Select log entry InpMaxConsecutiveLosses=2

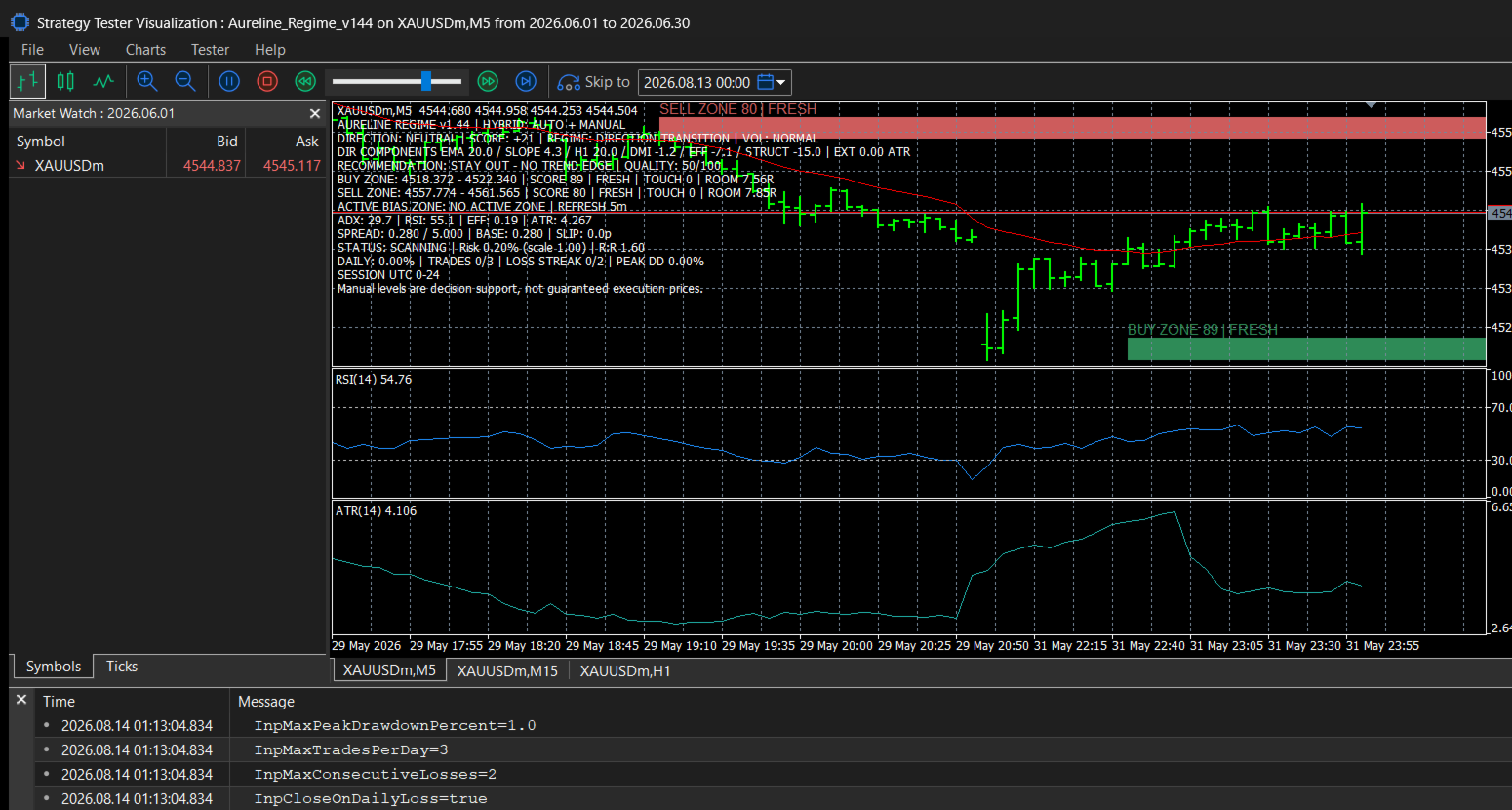[774, 775]
